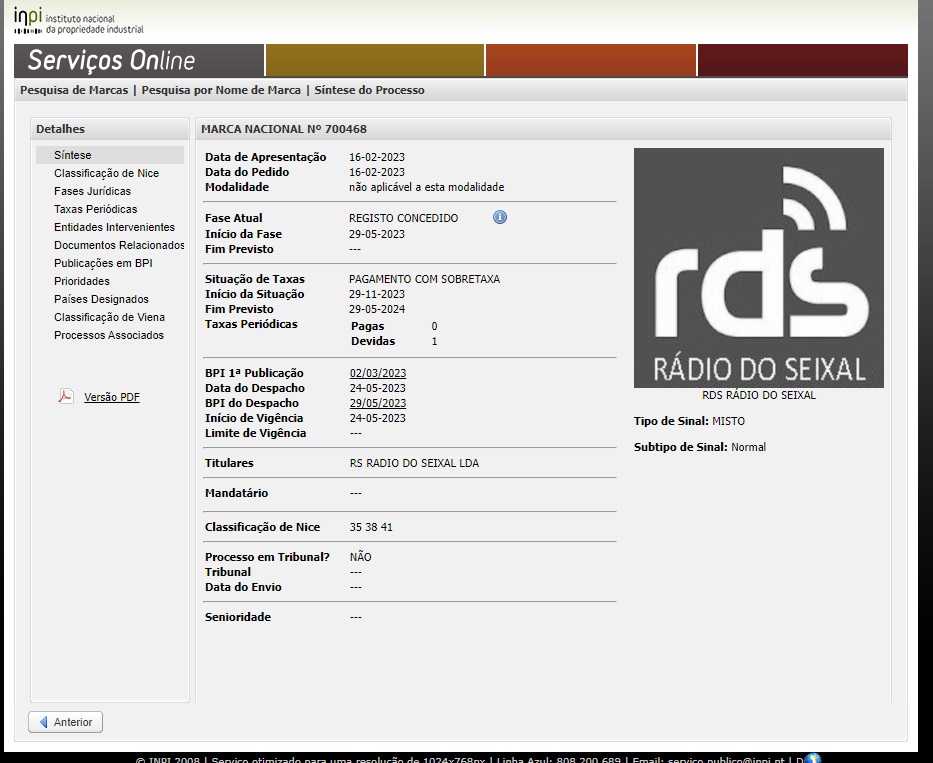Click the Nice classes value 35 38 41
Viewport: 933px width, 763px height.
pos(371,527)
